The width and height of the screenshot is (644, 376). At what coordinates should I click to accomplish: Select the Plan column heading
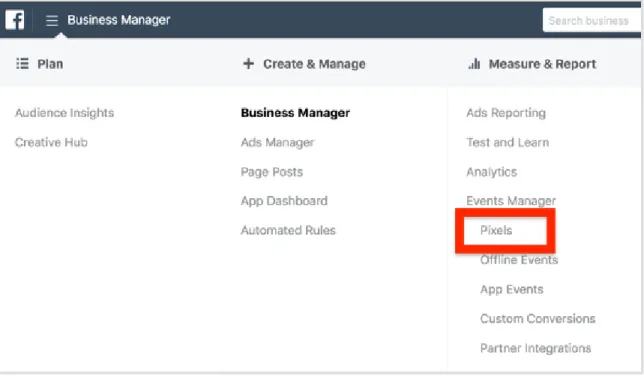[x=50, y=64]
